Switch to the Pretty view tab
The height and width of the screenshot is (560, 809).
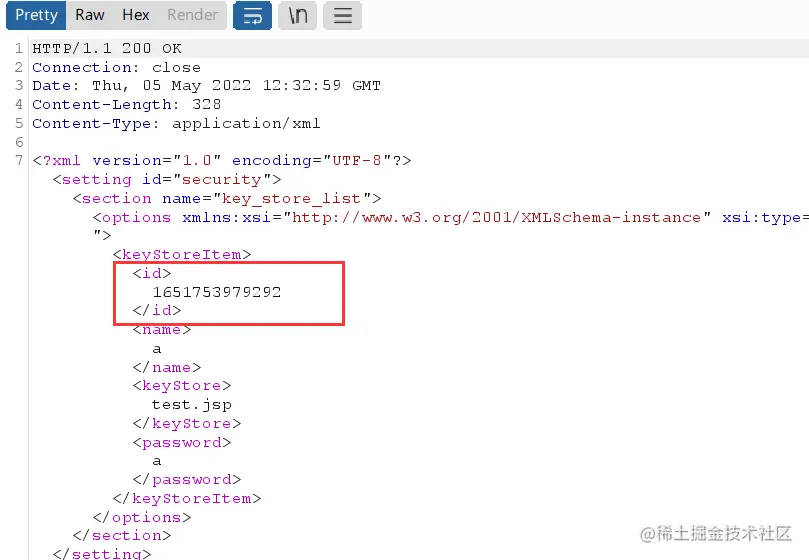point(36,15)
